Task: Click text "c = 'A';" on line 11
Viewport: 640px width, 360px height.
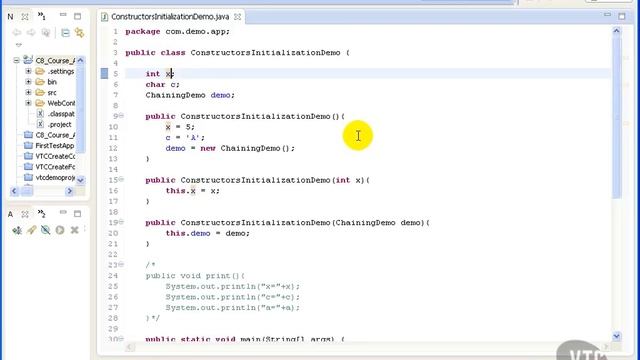Action: (185, 138)
